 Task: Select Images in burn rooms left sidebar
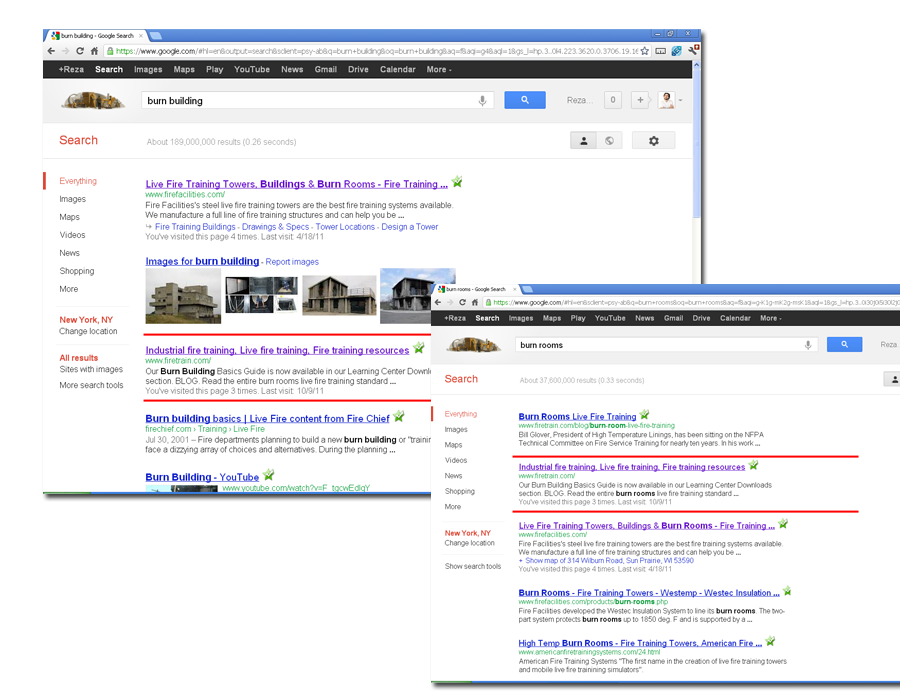(x=456, y=429)
